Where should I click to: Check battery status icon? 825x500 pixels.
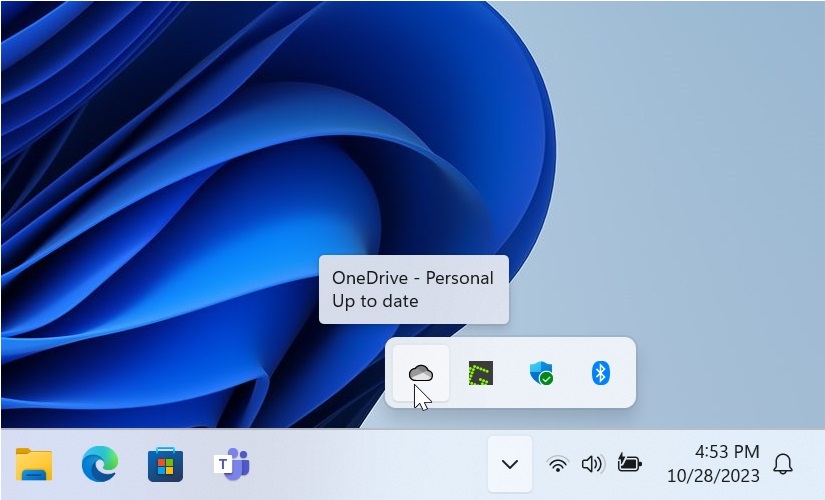coord(629,463)
